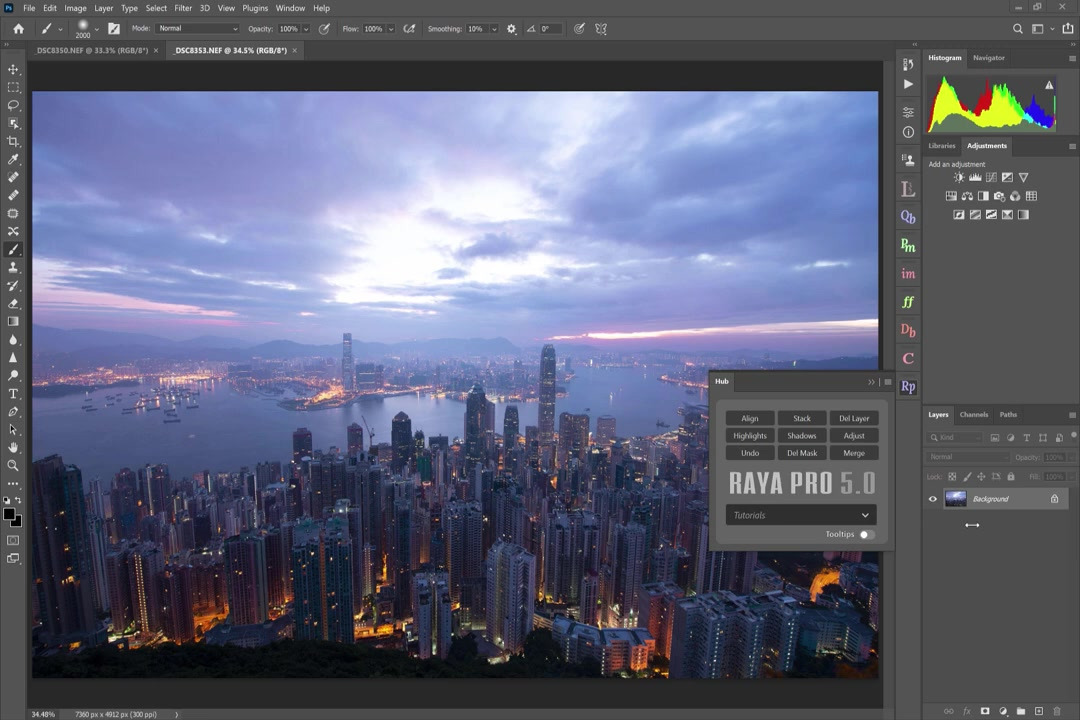Select the Crop tool
Viewport: 1080px width, 720px height.
[13, 141]
